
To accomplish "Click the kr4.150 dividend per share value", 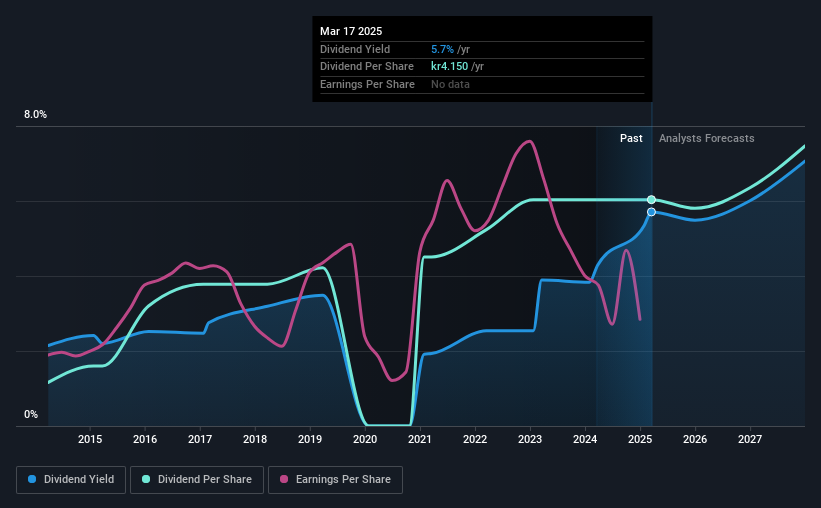I will pyautogui.click(x=449, y=67).
